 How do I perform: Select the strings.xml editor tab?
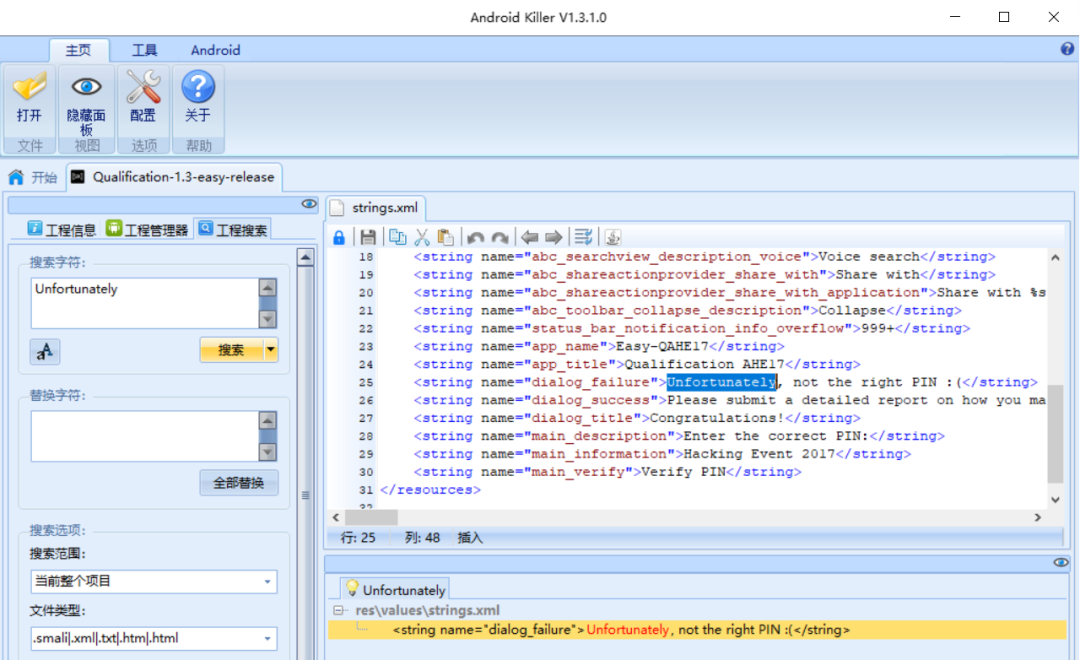375,207
